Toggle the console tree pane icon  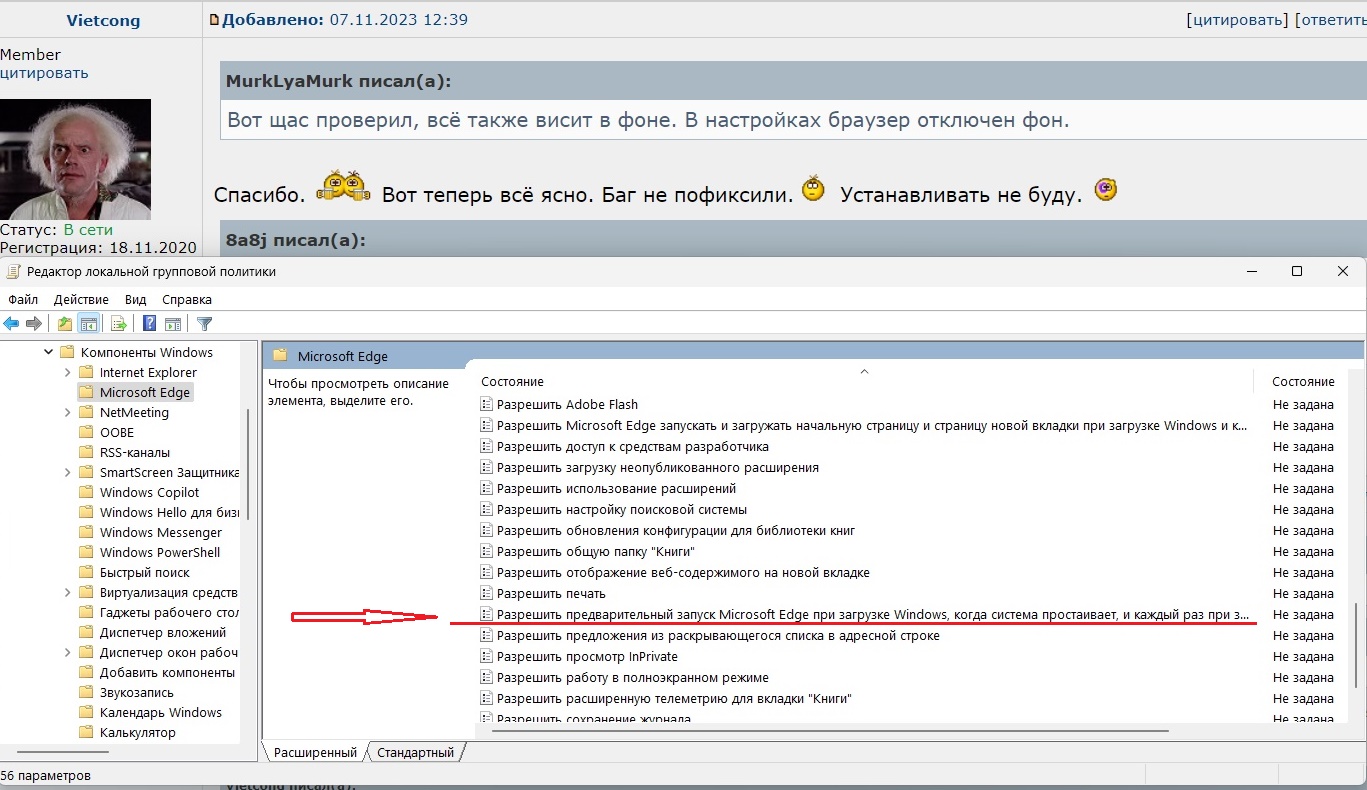coord(88,323)
